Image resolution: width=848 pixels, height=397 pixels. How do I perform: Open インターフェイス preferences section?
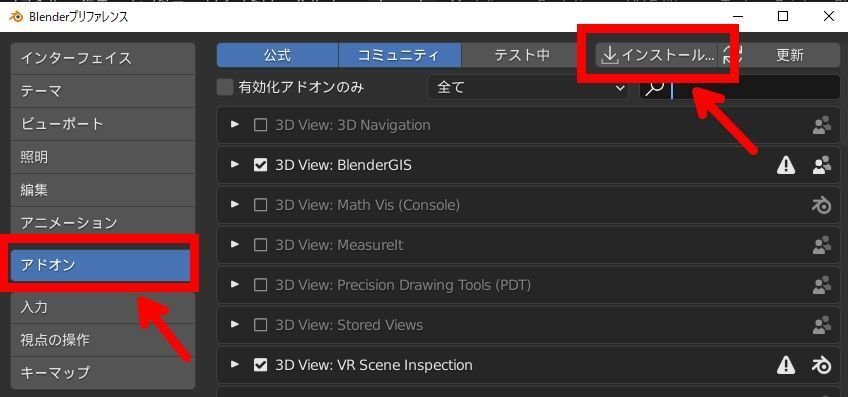(103, 58)
